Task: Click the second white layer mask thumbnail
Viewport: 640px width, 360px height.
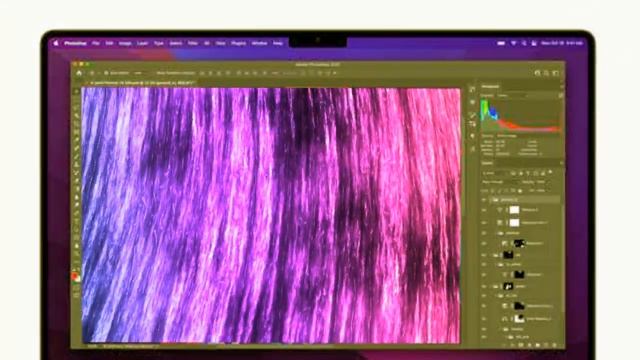Action: tap(514, 223)
